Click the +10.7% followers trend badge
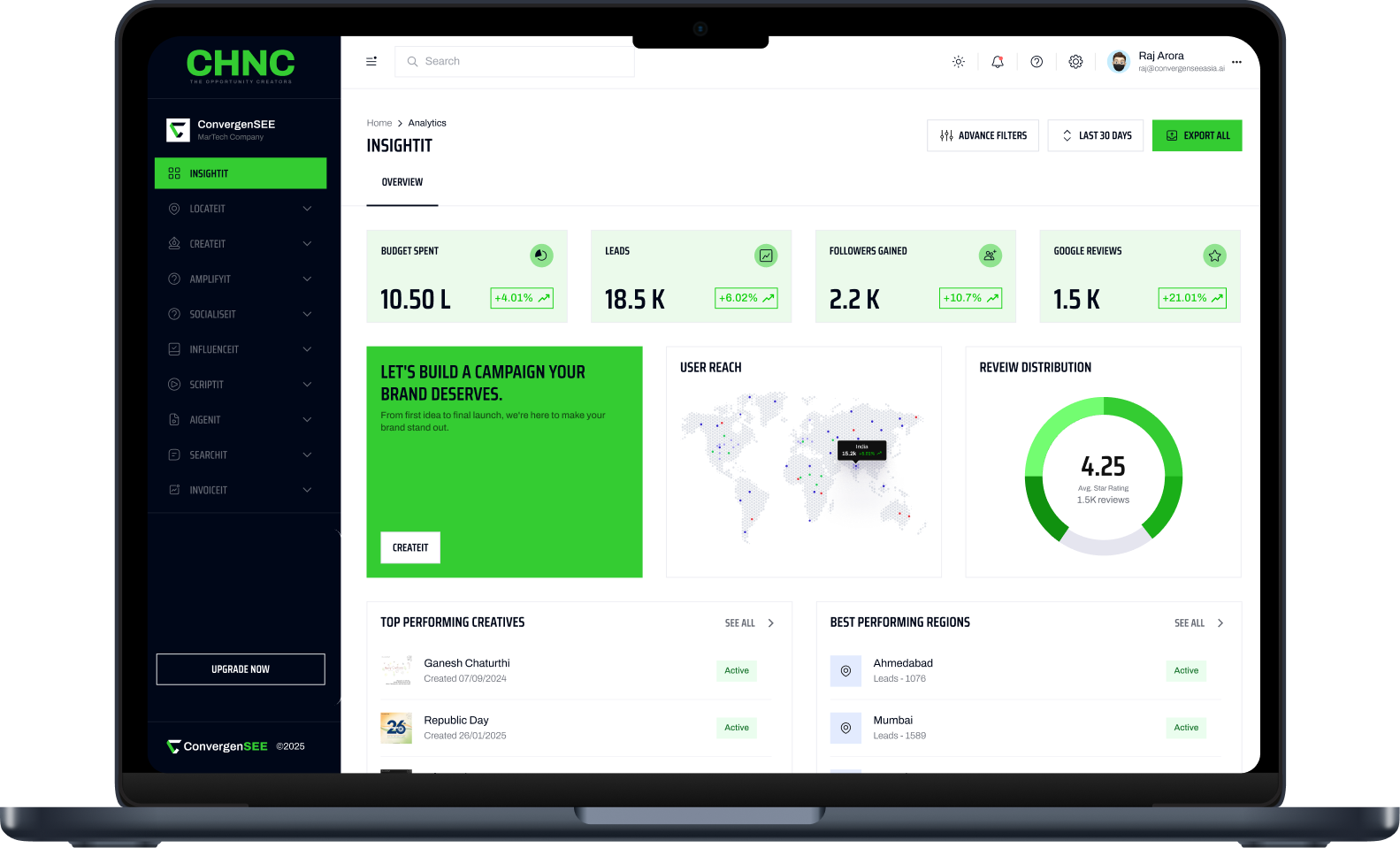Screen dimensions: 1400x848 point(970,298)
